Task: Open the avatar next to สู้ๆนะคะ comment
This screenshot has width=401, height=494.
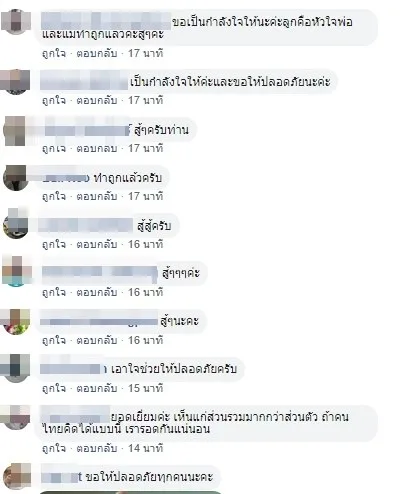Action: [x=15, y=322]
